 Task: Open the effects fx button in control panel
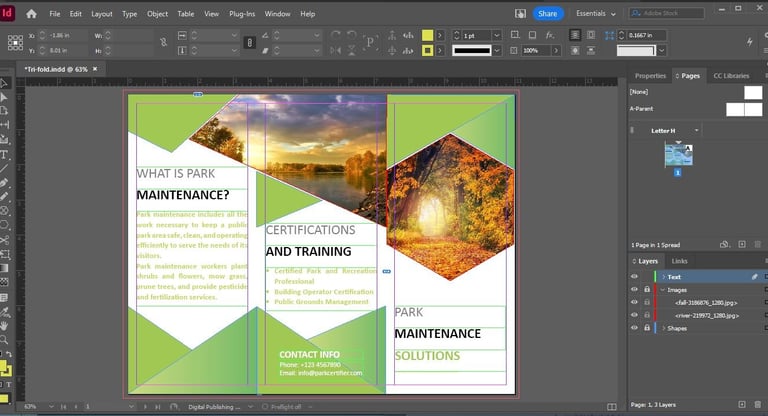point(552,33)
